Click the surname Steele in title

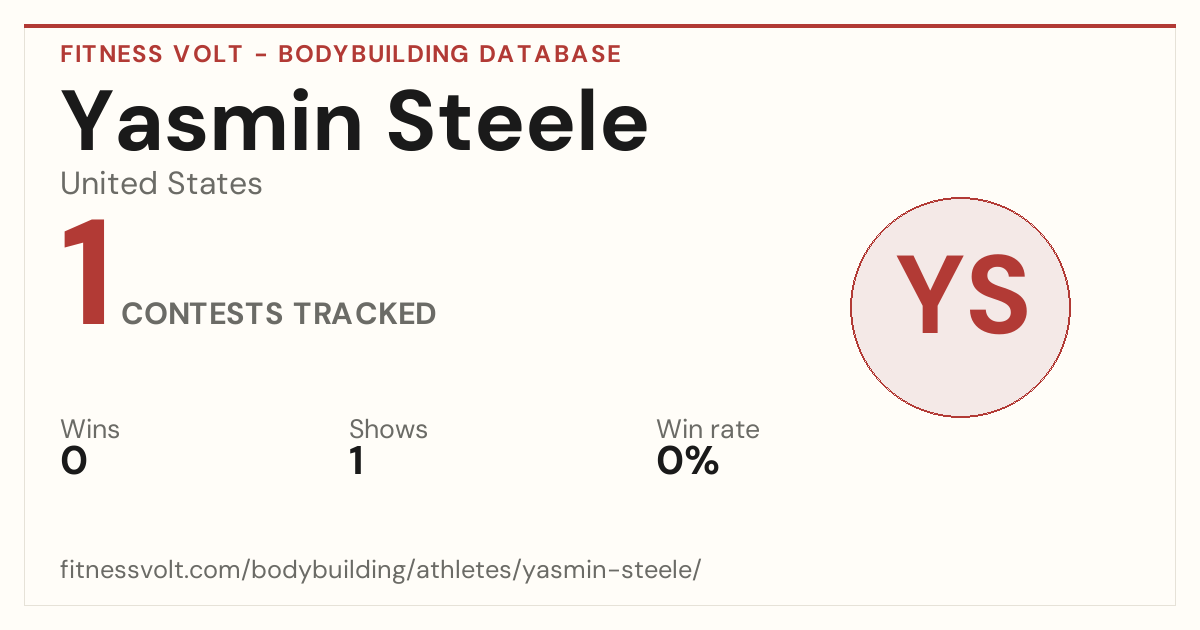pyautogui.click(x=519, y=119)
